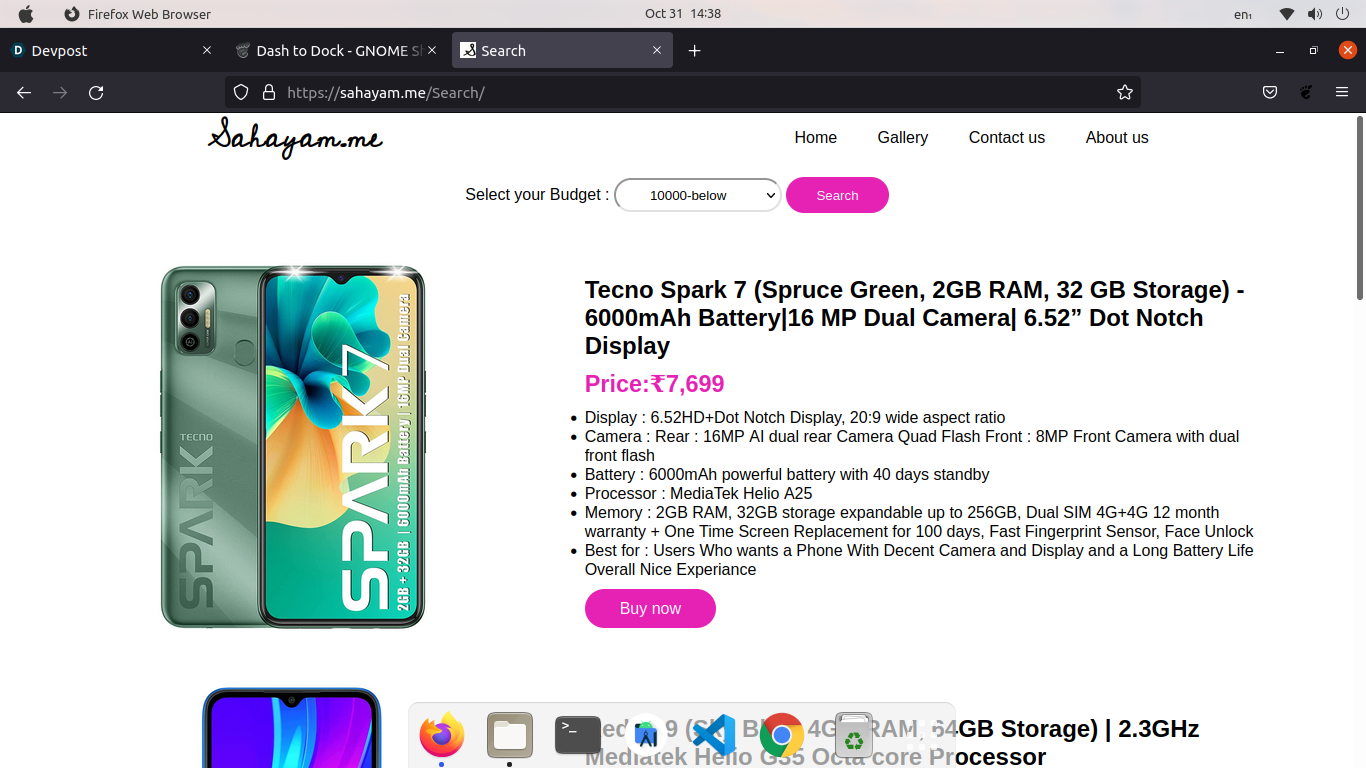
Task: Click the 'Processor : MediaTek Helio A25' line
Action: [x=698, y=493]
